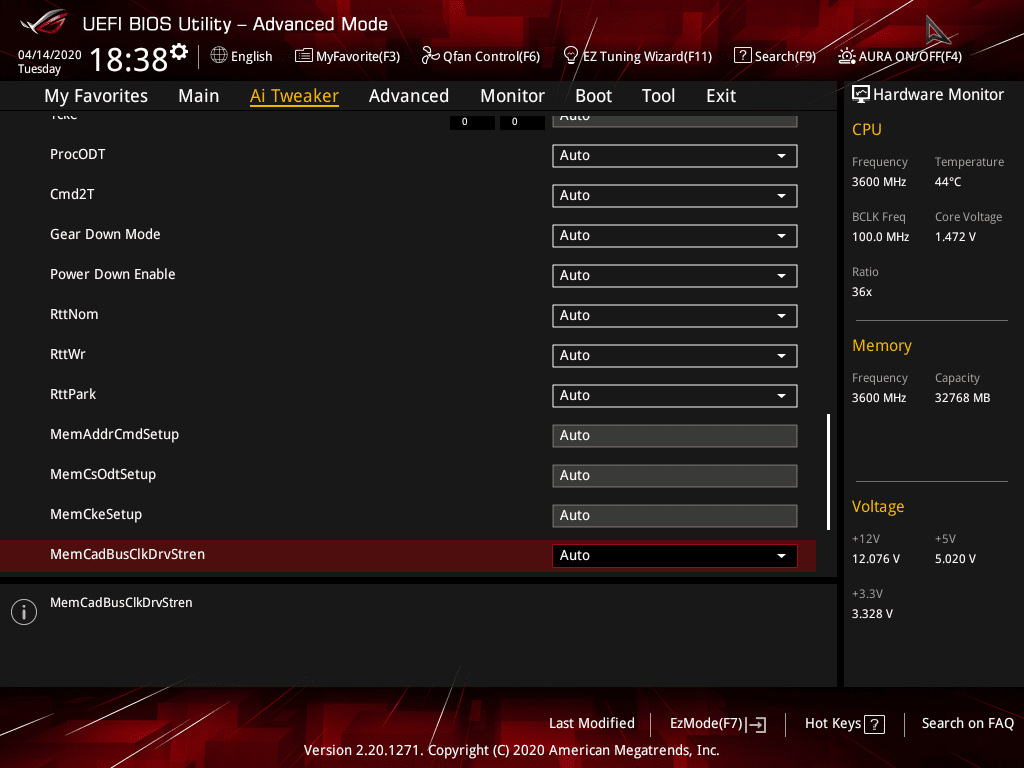Screen dimensions: 1024x768
Task: Switch to My Favorites tab
Action: (96, 96)
